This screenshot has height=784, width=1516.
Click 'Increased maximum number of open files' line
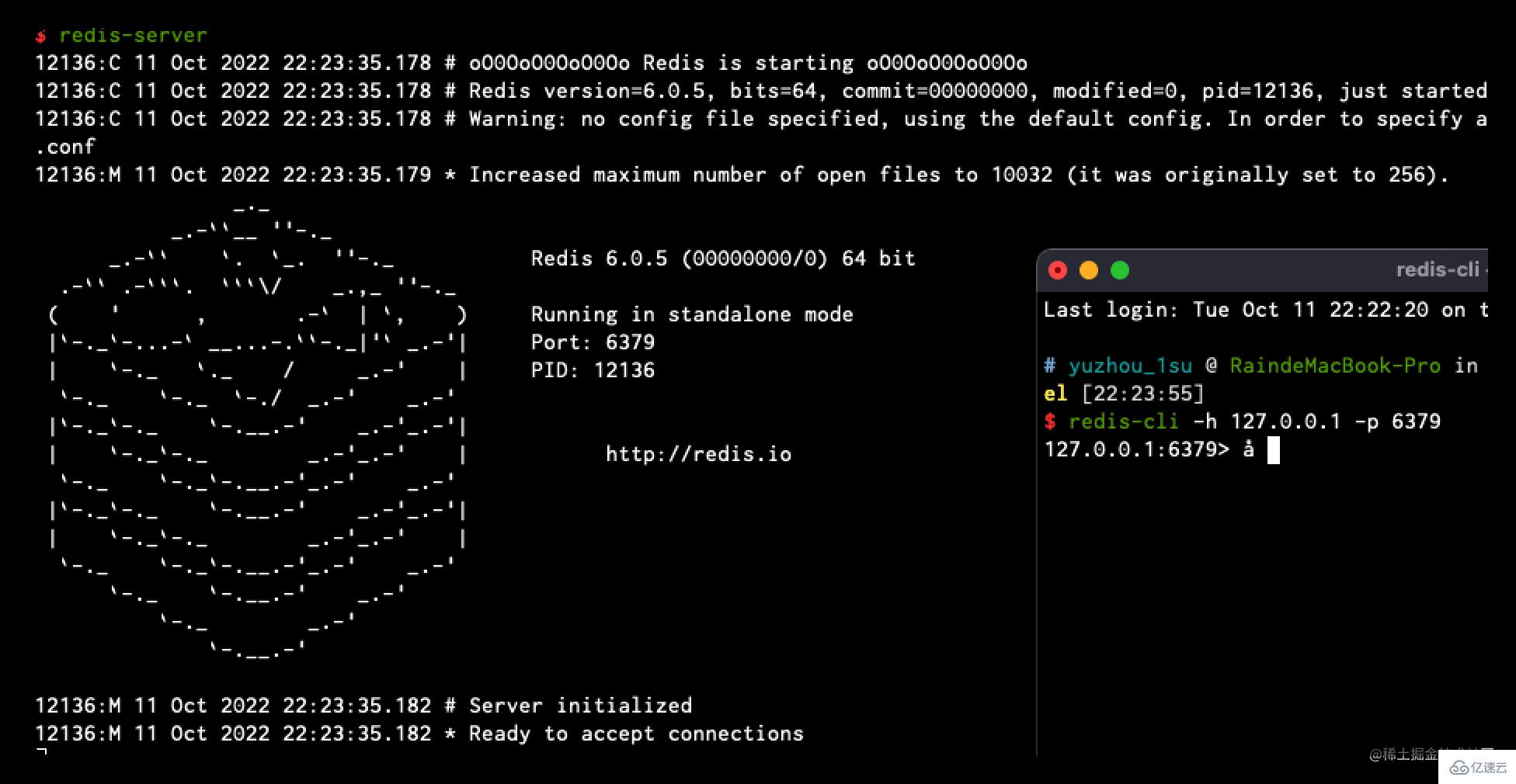coord(742,175)
